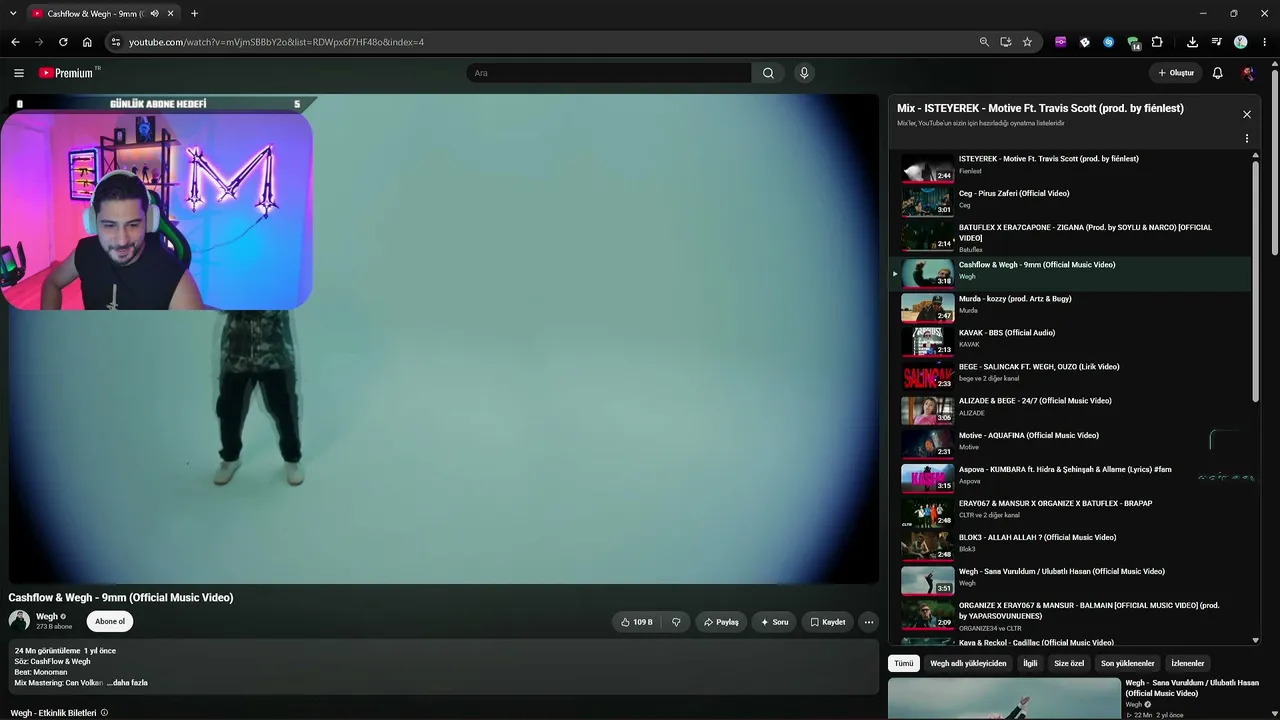Open the recommended Wegh - Sana Vuruldum thumbnail

(x=1004, y=699)
